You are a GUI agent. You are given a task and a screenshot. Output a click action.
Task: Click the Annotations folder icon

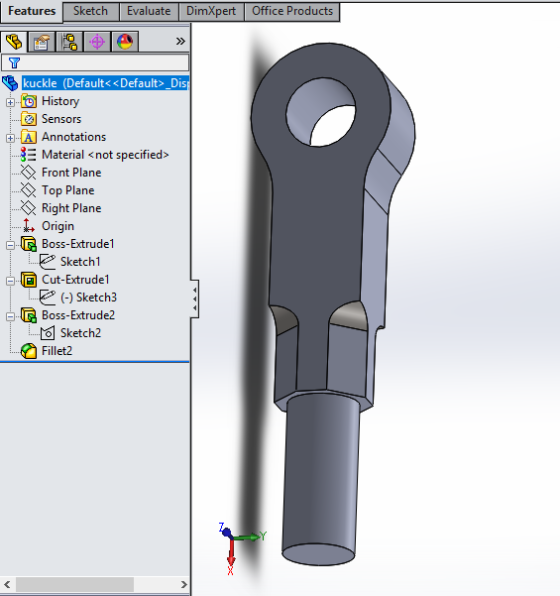[x=29, y=137]
